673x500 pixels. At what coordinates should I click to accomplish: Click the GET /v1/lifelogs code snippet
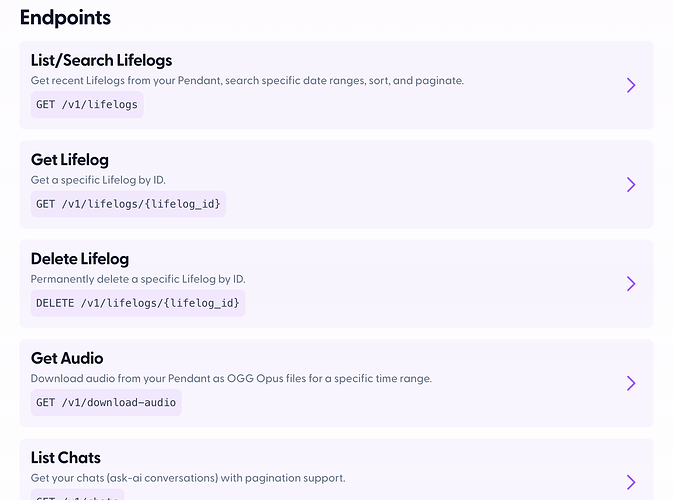tap(87, 105)
